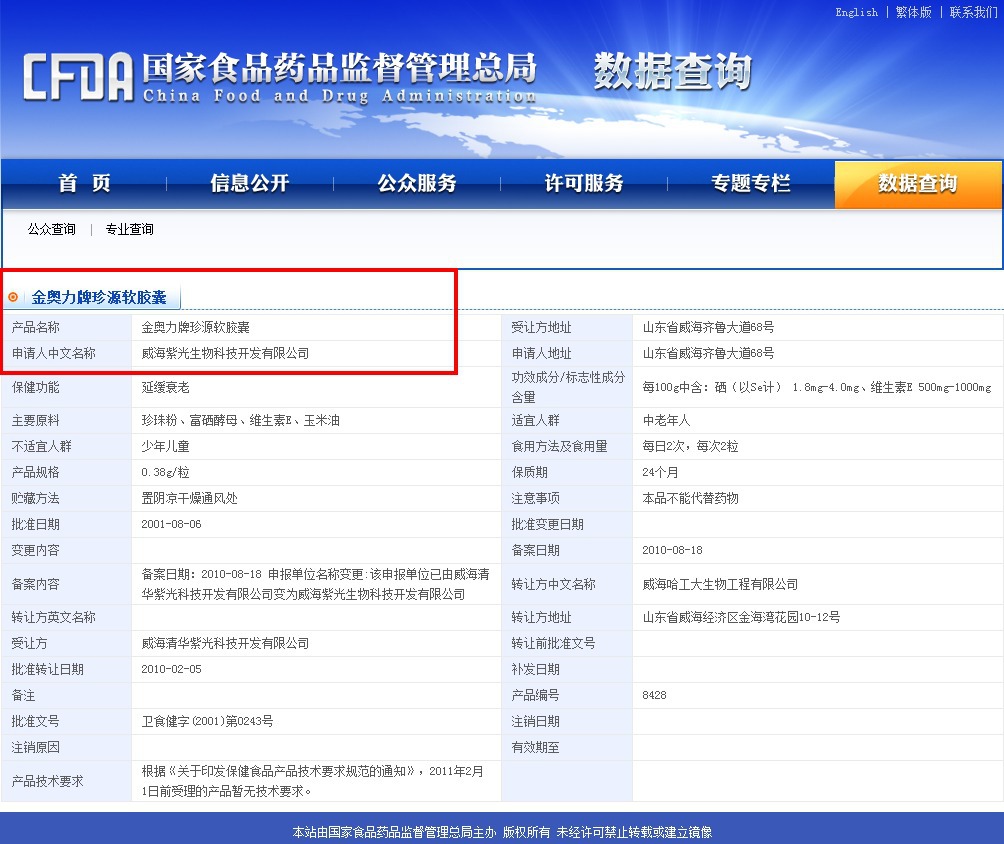1004x844 pixels.
Task: Select the highlighted 数据查询 navigation tab
Action: (918, 184)
